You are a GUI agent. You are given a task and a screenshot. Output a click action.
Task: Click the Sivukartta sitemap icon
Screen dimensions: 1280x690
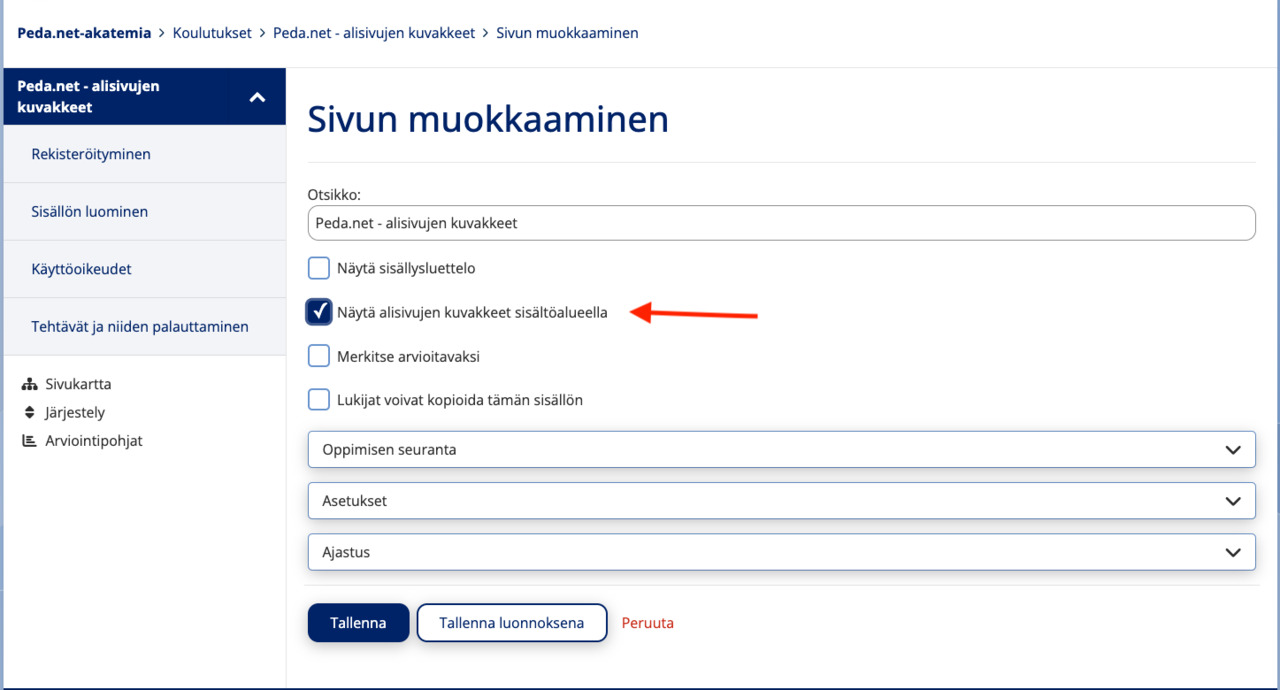[29, 384]
